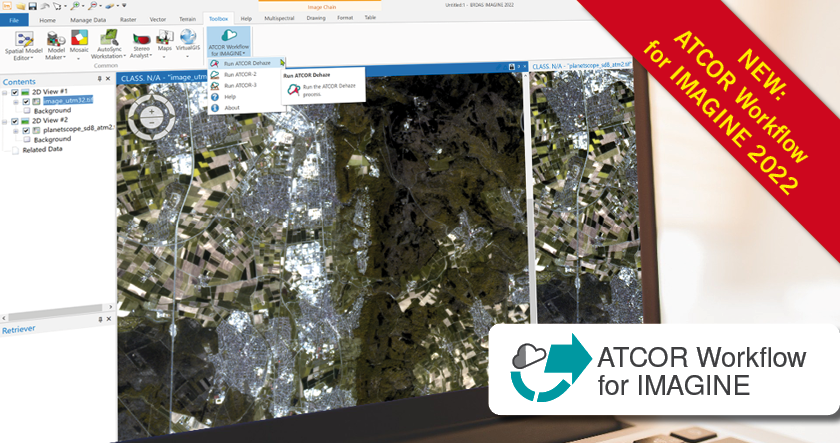Image resolution: width=840 pixels, height=443 pixels.
Task: Expand the image_utm32.tif layer node
Action: tap(16, 102)
